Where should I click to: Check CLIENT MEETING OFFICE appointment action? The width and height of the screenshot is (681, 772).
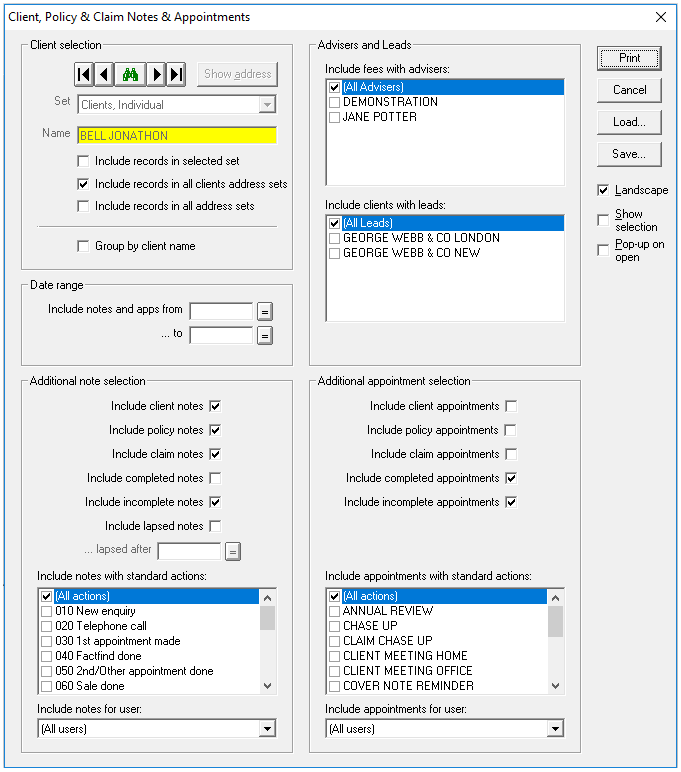point(334,672)
